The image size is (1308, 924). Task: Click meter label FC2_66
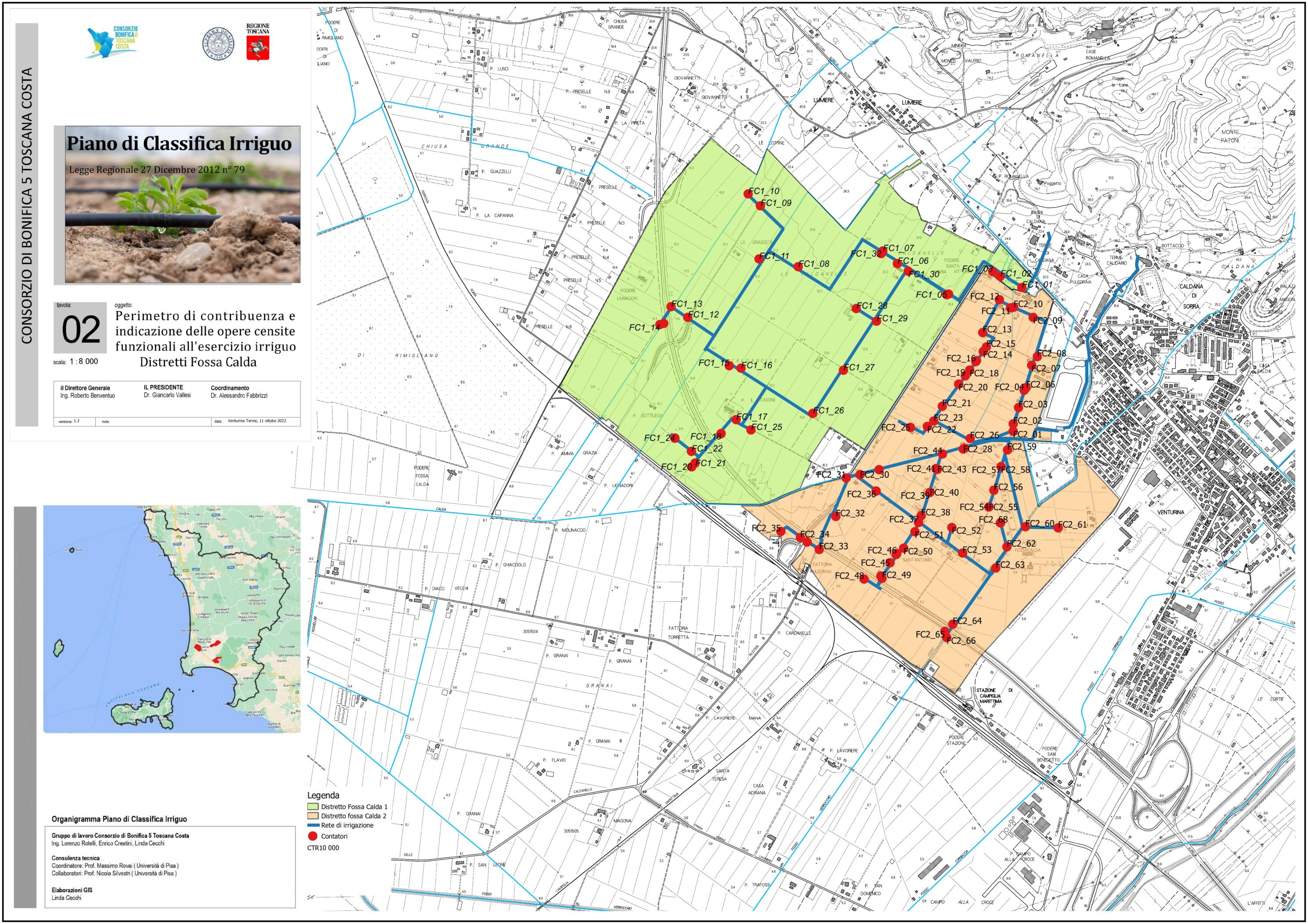click(960, 641)
